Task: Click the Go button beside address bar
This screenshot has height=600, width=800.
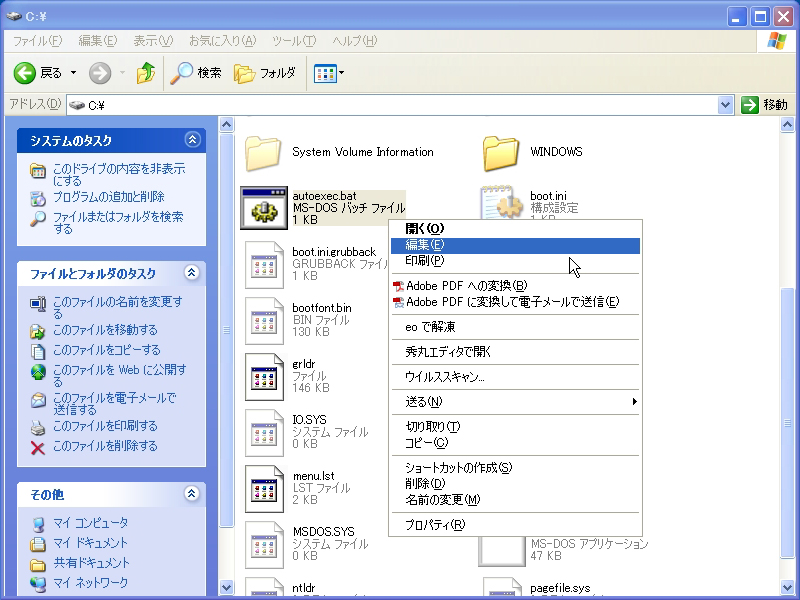Action: click(x=765, y=104)
